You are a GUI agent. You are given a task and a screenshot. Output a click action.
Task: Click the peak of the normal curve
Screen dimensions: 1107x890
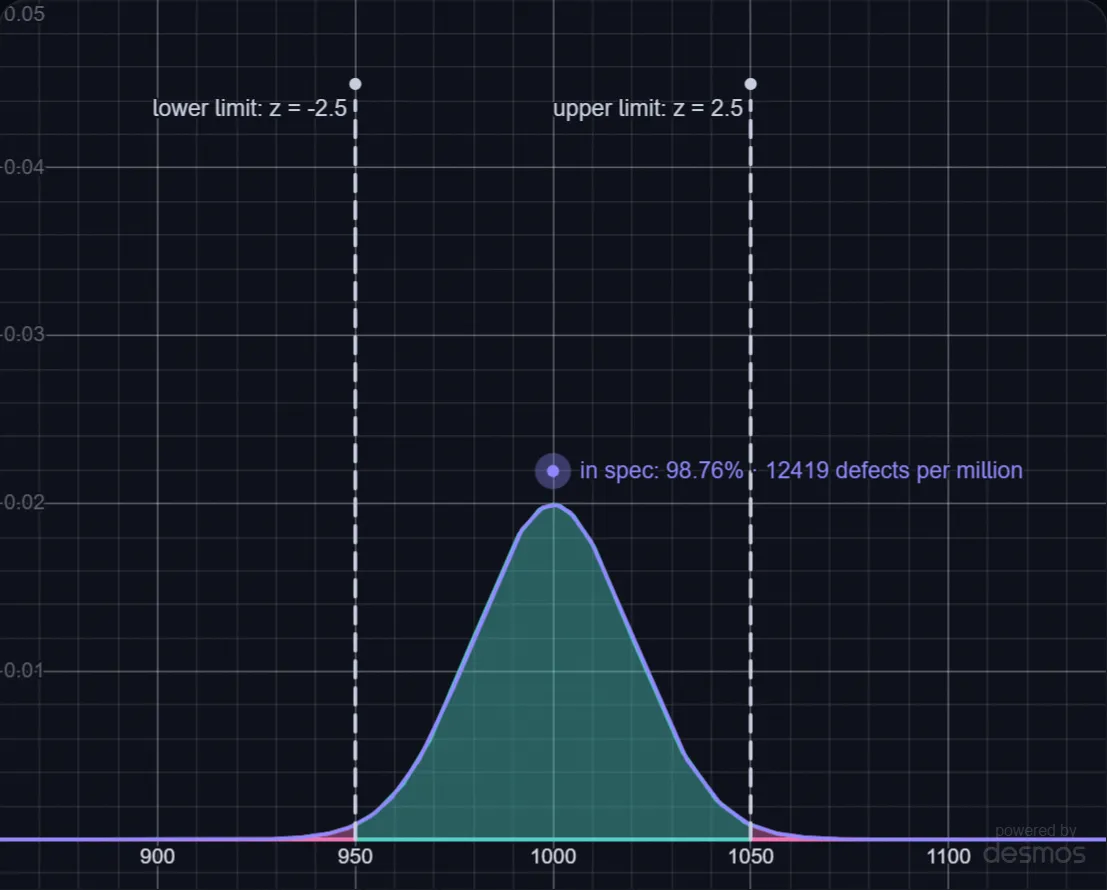pyautogui.click(x=554, y=505)
